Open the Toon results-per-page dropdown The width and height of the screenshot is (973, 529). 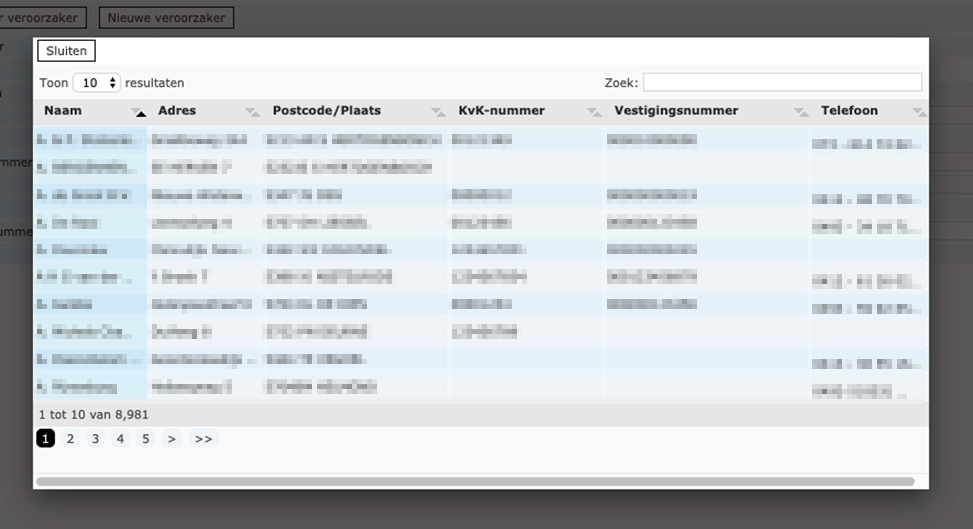[x=97, y=83]
